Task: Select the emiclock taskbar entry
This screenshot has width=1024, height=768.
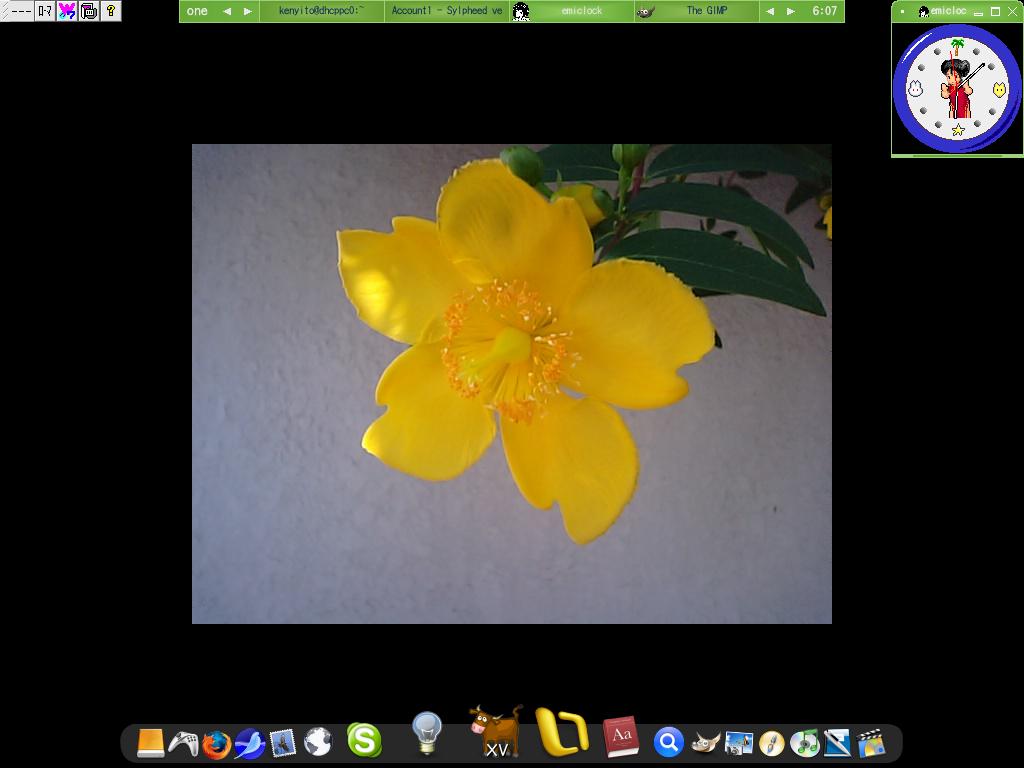Action: [581, 11]
